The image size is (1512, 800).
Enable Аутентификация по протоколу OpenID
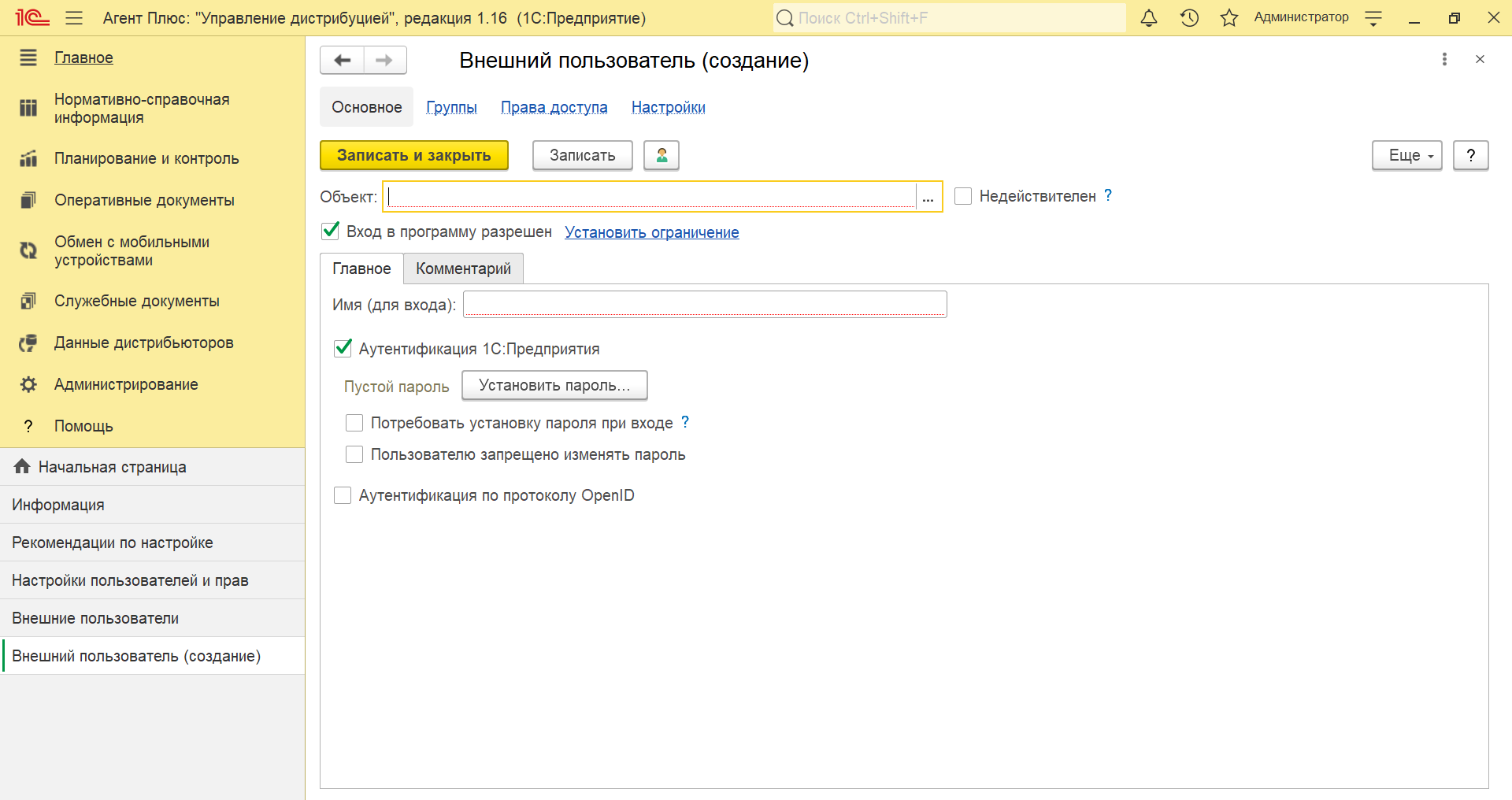click(343, 495)
